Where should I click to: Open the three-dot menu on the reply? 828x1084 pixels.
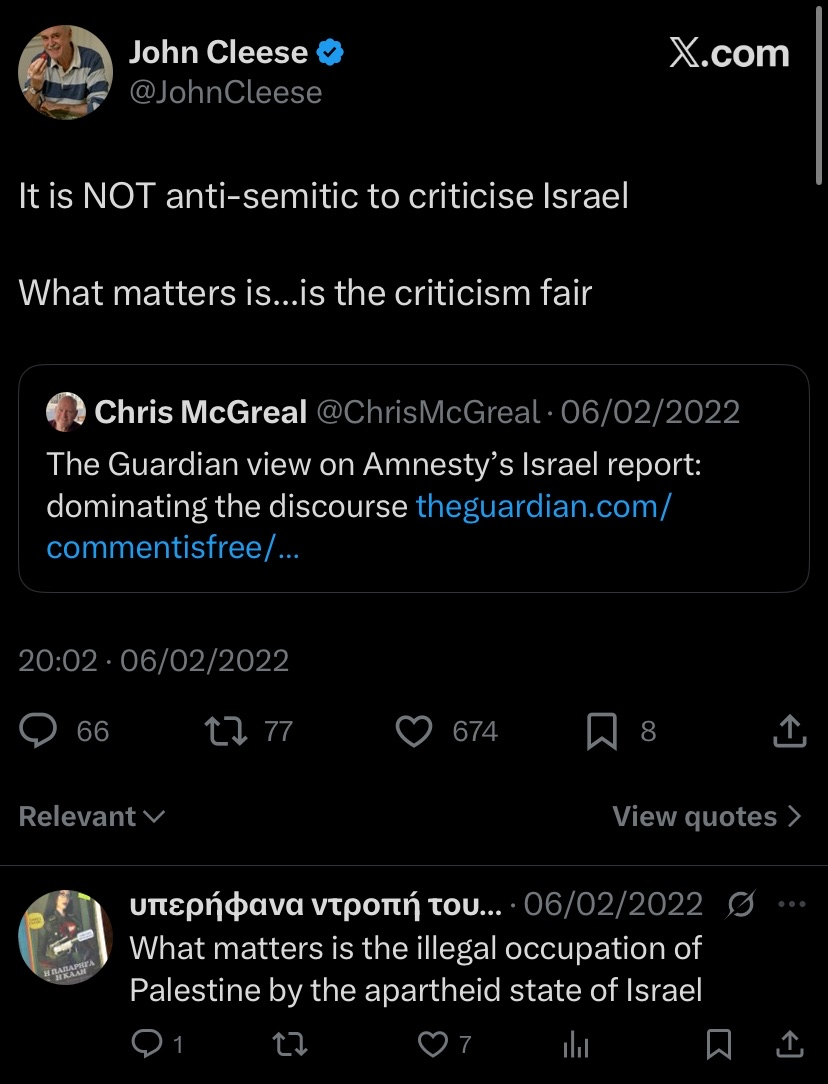coord(791,904)
